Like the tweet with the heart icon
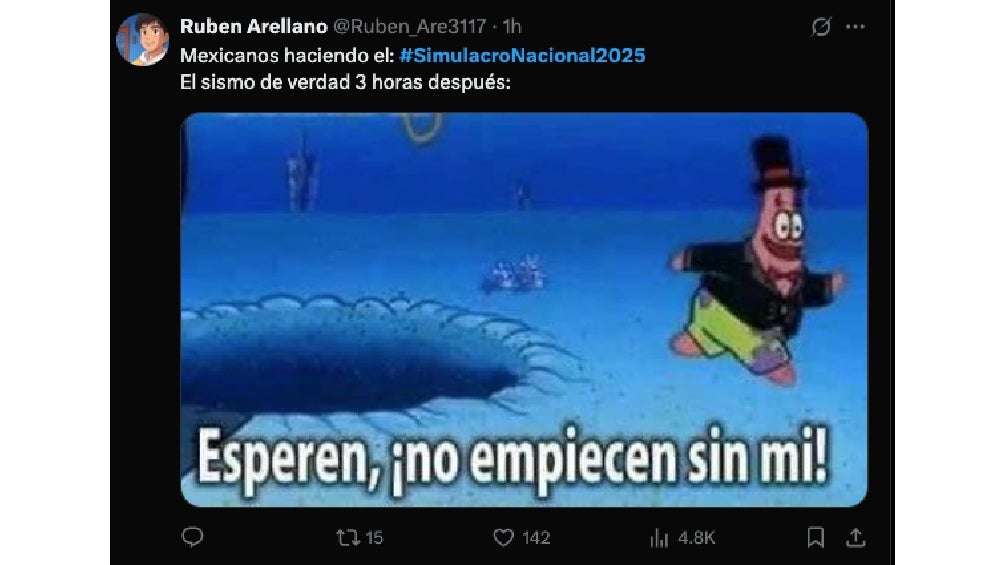 pyautogui.click(x=503, y=537)
